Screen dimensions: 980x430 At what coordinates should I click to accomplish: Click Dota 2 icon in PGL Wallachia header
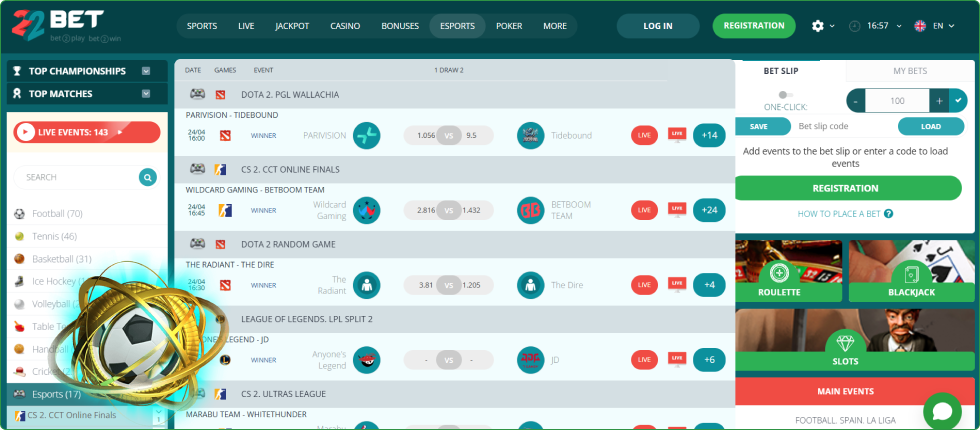pos(219,95)
